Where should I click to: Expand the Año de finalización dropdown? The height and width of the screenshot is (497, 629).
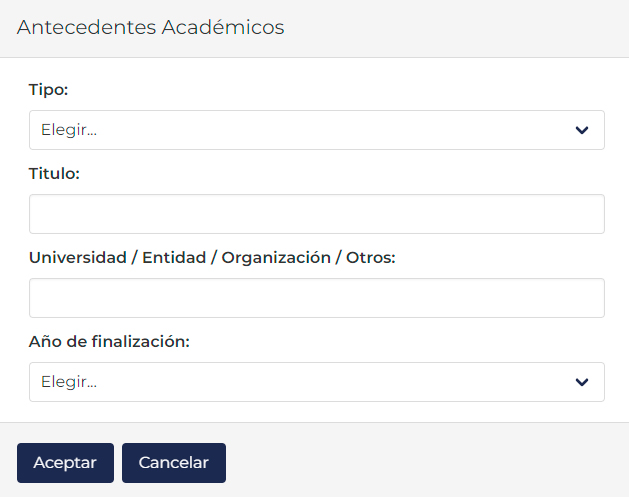click(316, 382)
